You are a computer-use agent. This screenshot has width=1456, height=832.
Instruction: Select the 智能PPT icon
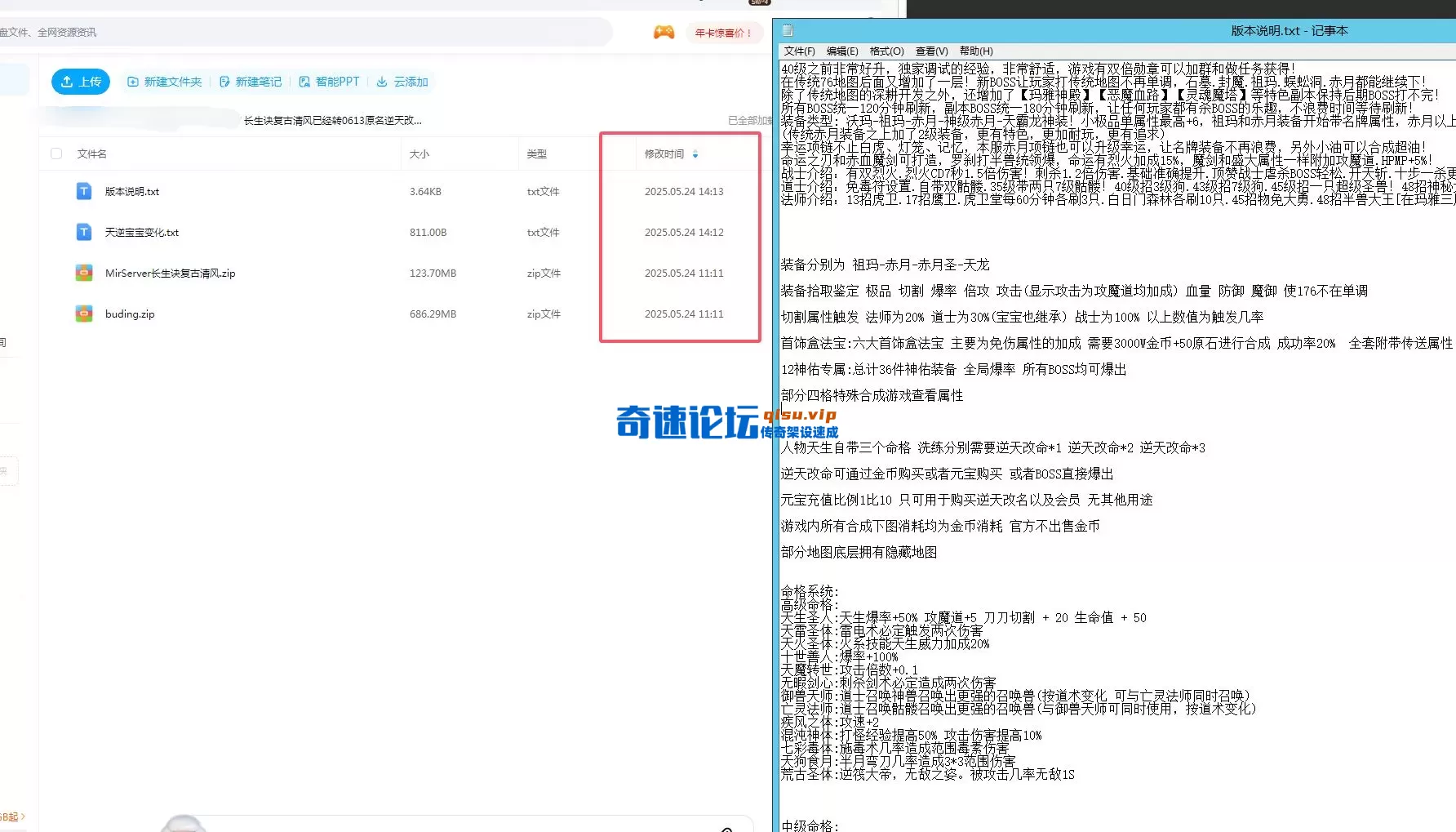point(304,82)
